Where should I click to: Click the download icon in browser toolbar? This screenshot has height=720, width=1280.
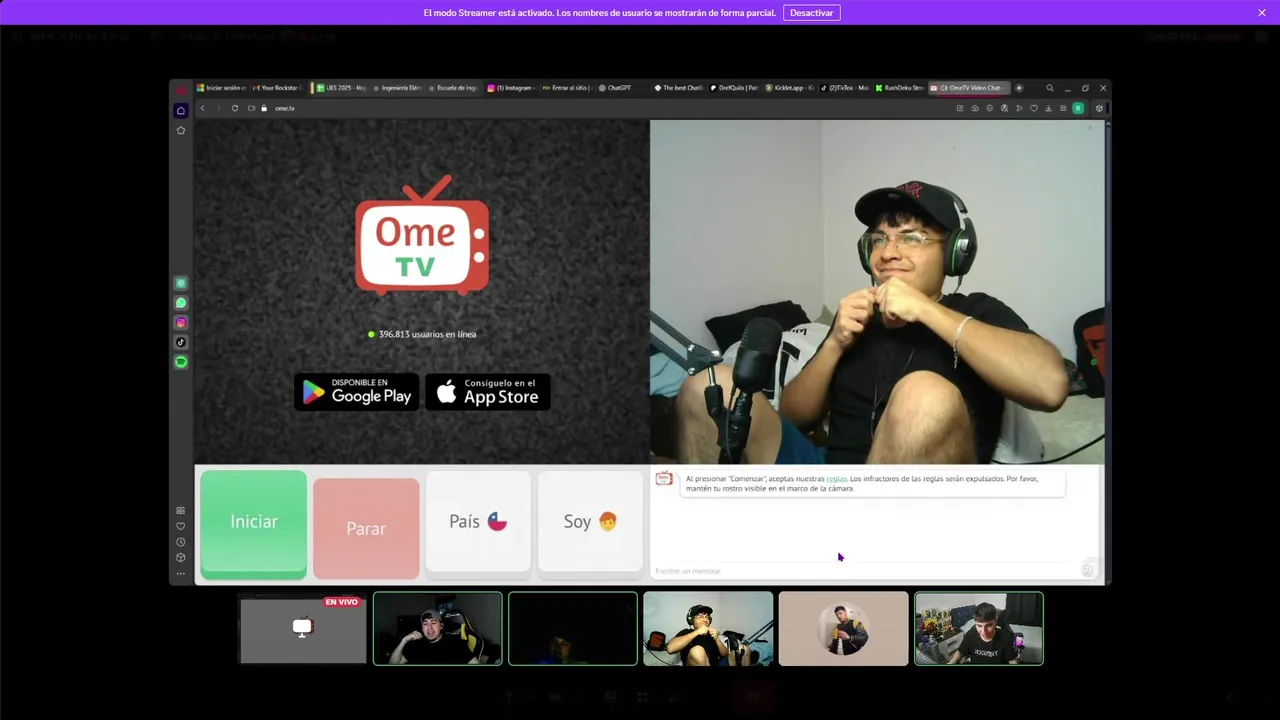point(1048,108)
